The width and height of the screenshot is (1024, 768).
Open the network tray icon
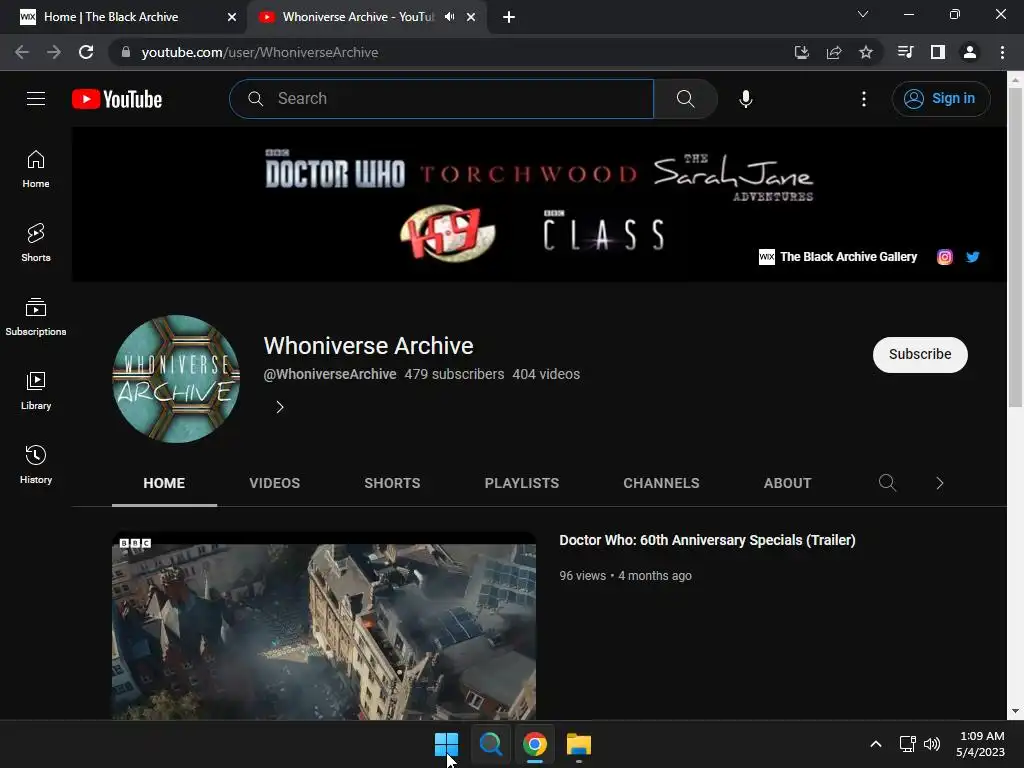pyautogui.click(x=907, y=744)
